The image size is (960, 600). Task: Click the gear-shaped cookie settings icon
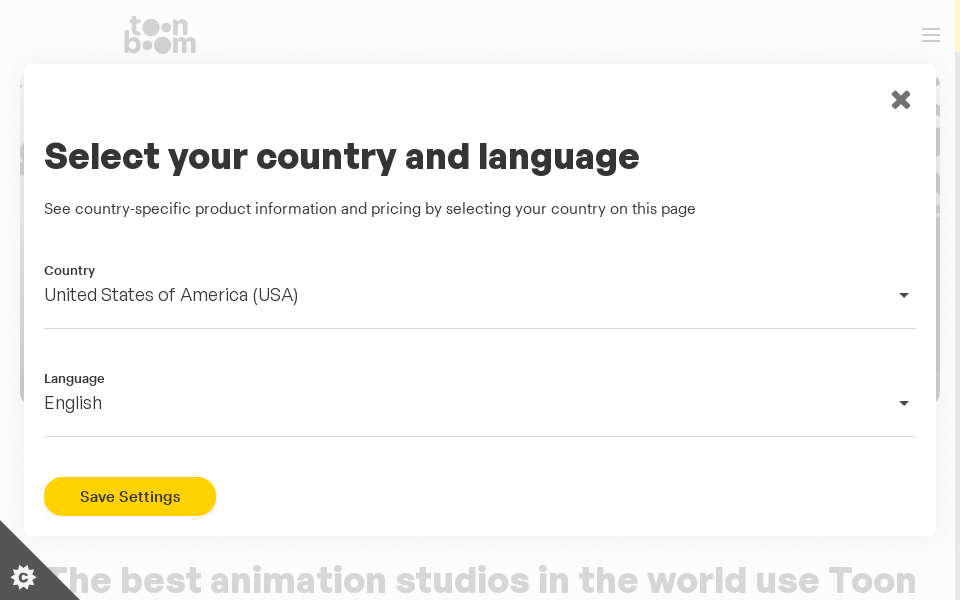point(25,577)
